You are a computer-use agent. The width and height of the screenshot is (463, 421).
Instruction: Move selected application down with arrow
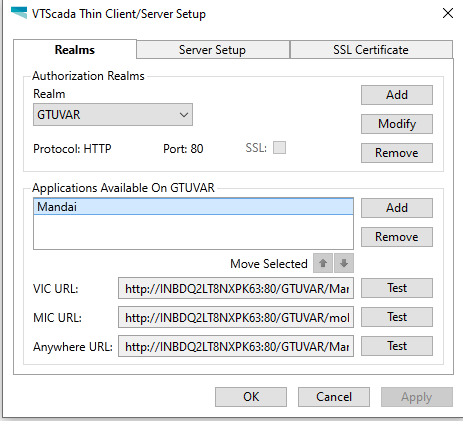point(344,263)
